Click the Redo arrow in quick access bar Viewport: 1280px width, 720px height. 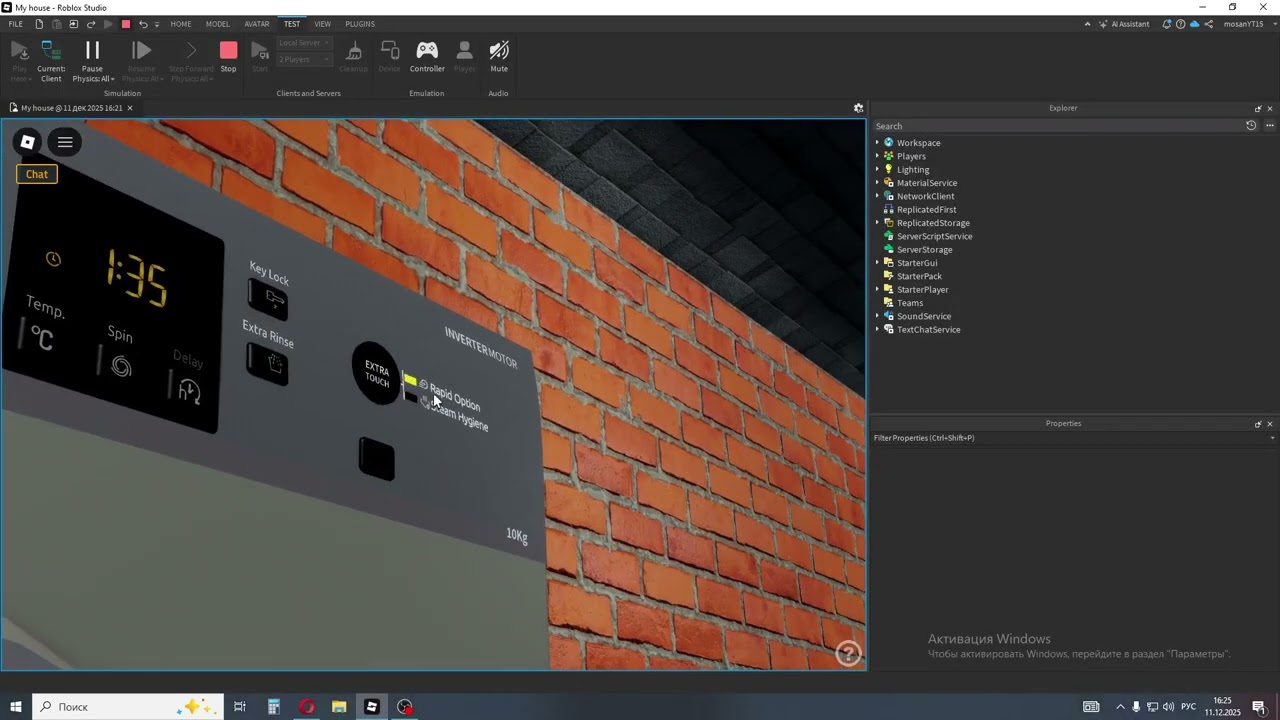[91, 24]
